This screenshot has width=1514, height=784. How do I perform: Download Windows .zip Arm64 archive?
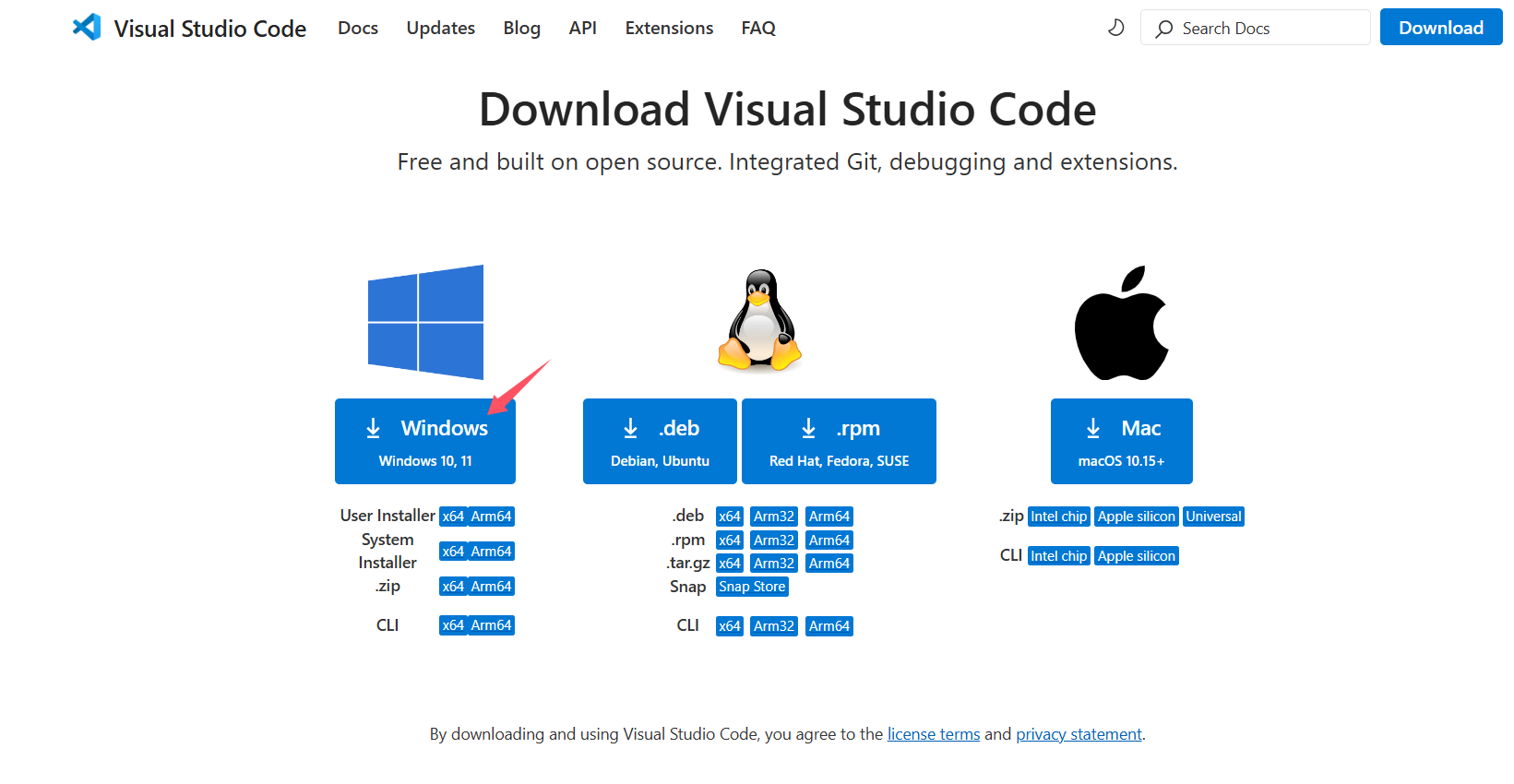(x=491, y=587)
